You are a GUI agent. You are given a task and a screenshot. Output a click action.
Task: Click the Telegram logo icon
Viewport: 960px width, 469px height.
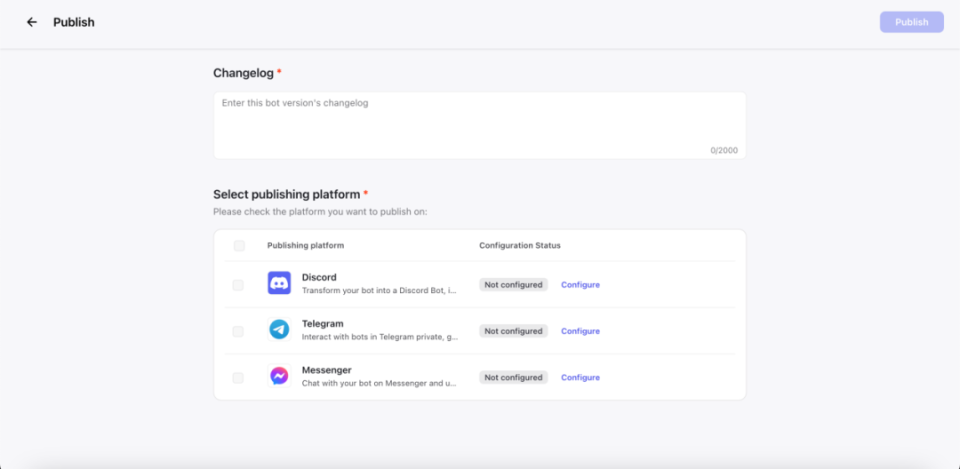tap(279, 330)
